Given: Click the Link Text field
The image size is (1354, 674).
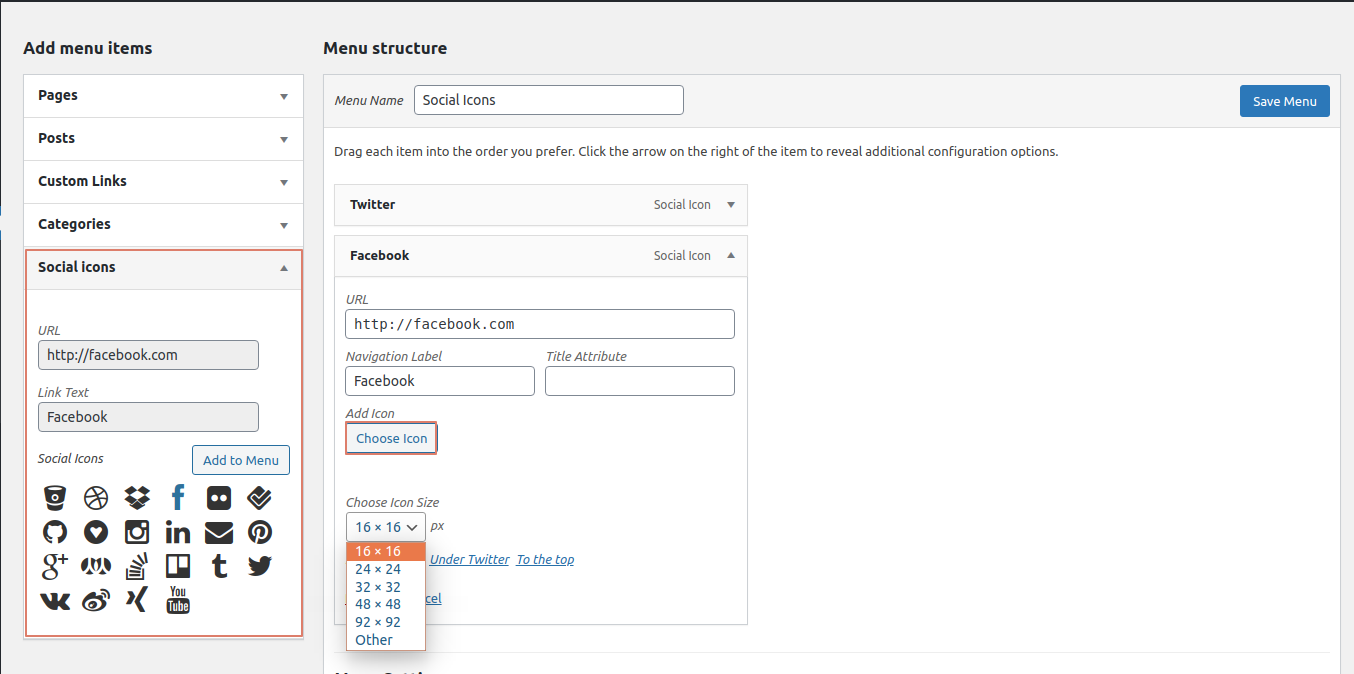Looking at the screenshot, I should point(148,417).
